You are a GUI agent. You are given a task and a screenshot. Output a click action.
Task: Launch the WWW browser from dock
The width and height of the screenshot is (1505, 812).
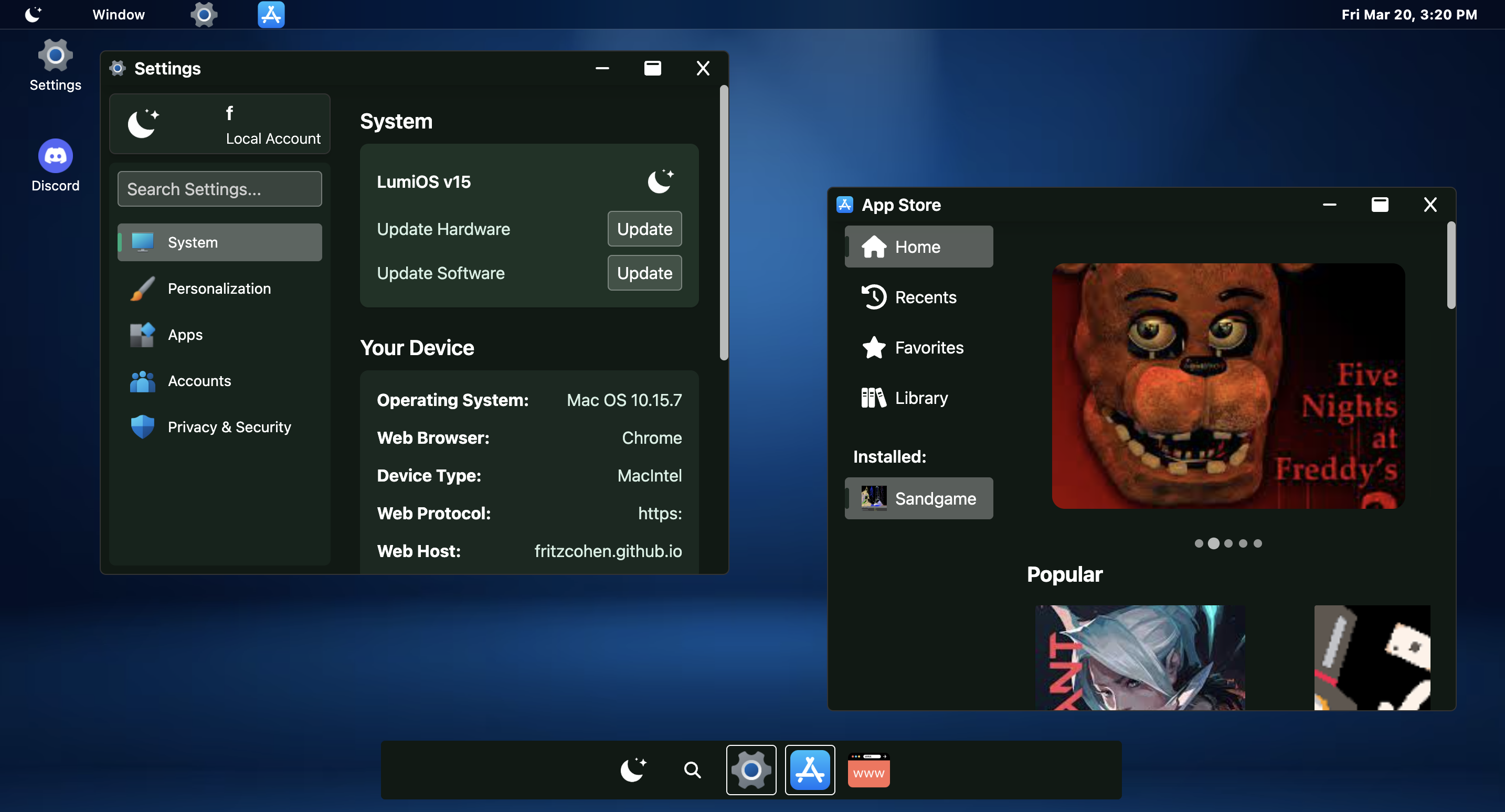pos(868,770)
